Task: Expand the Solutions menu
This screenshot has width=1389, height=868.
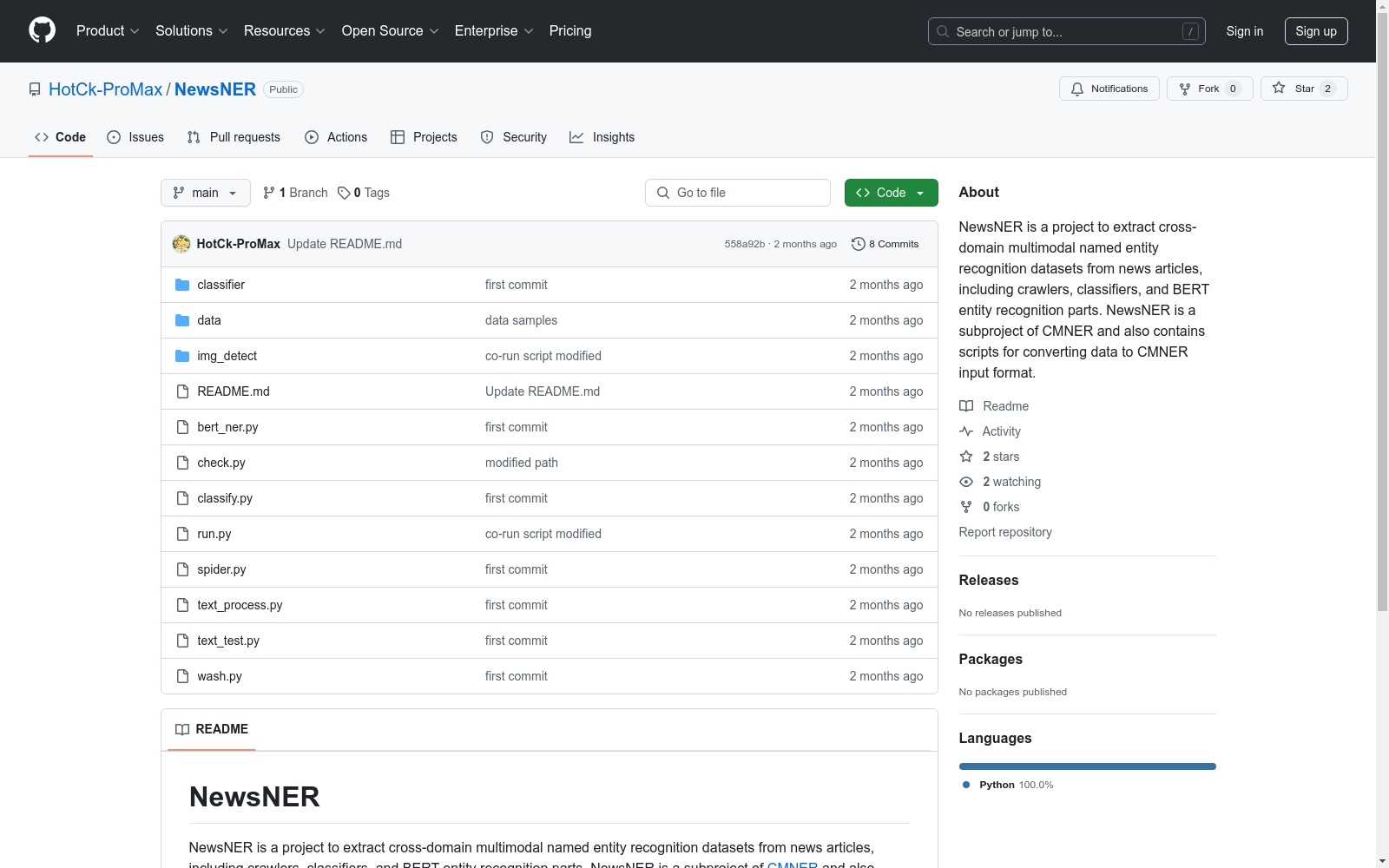Action: point(192,30)
